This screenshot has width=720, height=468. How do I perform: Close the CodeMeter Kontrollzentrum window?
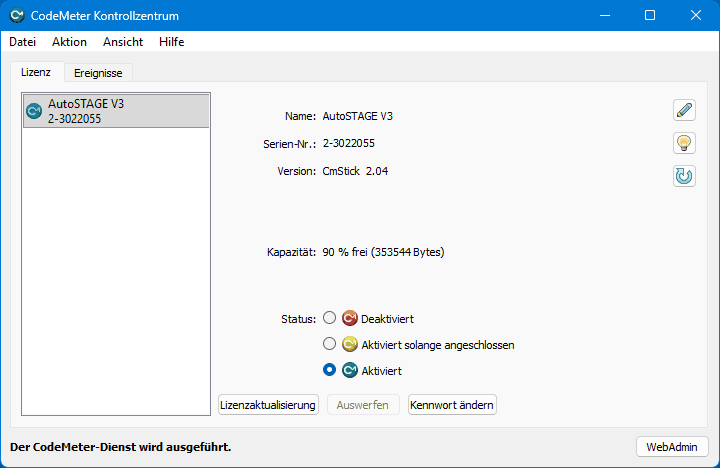pyautogui.click(x=696, y=15)
